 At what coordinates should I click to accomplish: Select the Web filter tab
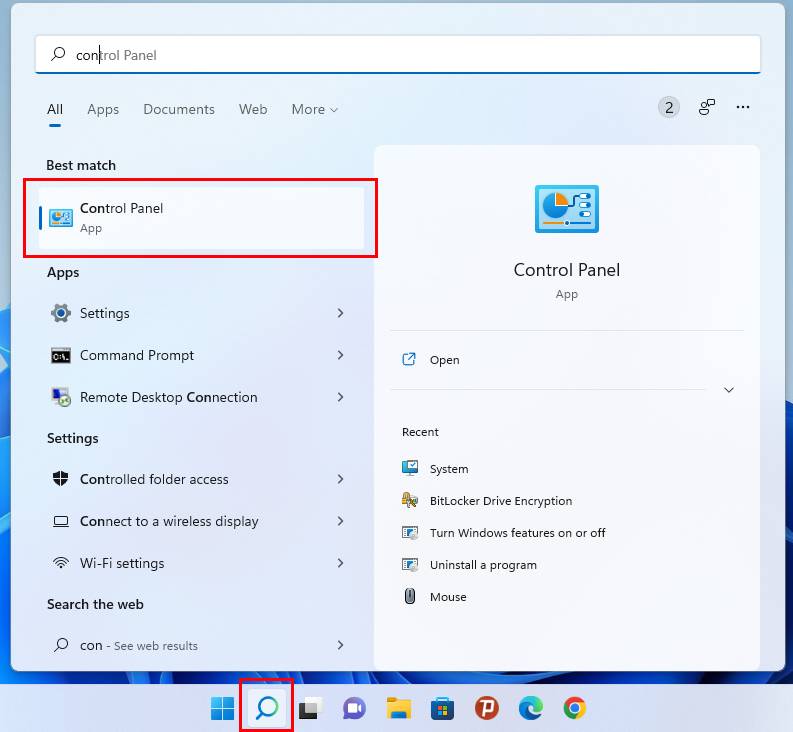click(253, 109)
